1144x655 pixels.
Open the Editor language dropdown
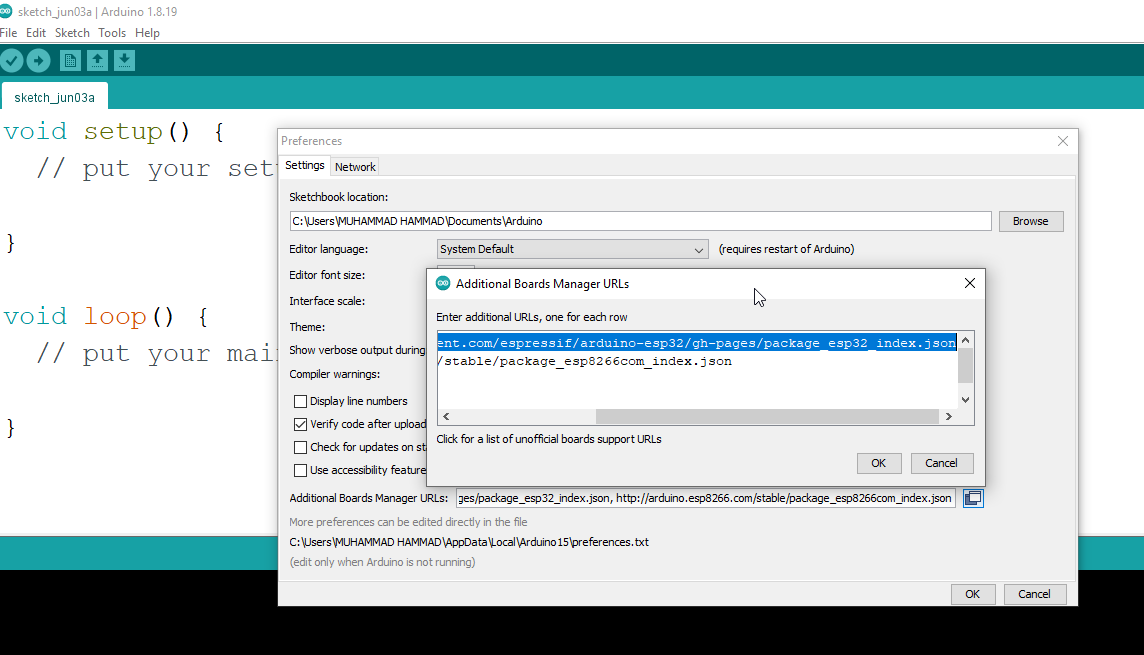click(573, 249)
